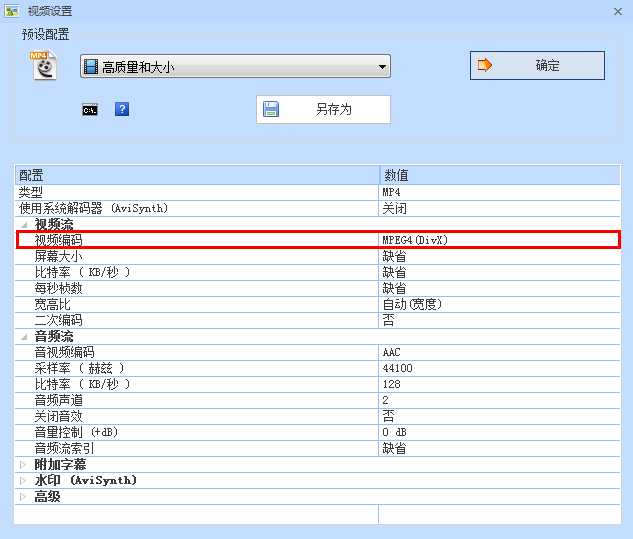Screen dimensions: 633x539
Task: Click the AAC audio codec value
Action: pyautogui.click(x=499, y=352)
